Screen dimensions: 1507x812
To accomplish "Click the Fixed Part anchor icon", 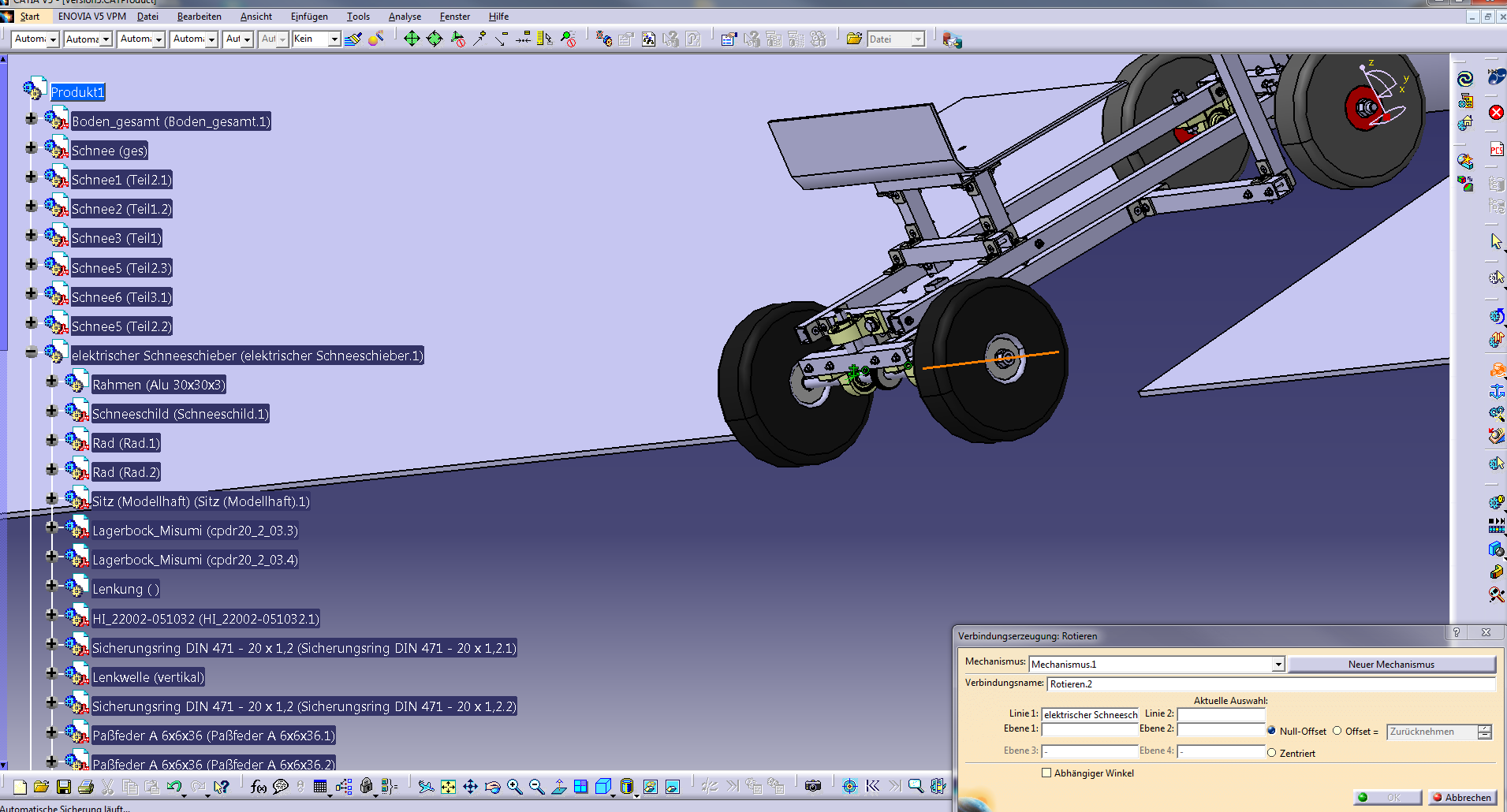I will pyautogui.click(x=1496, y=392).
